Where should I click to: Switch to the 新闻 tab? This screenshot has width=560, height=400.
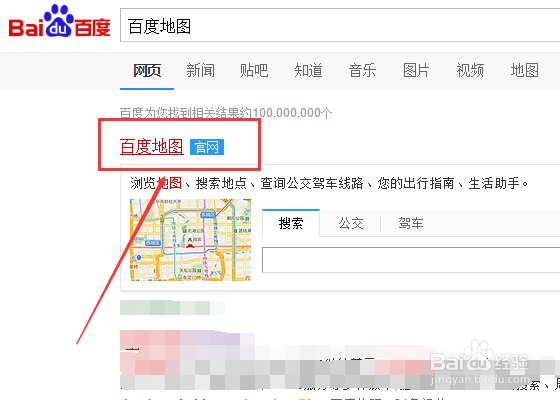click(200, 70)
